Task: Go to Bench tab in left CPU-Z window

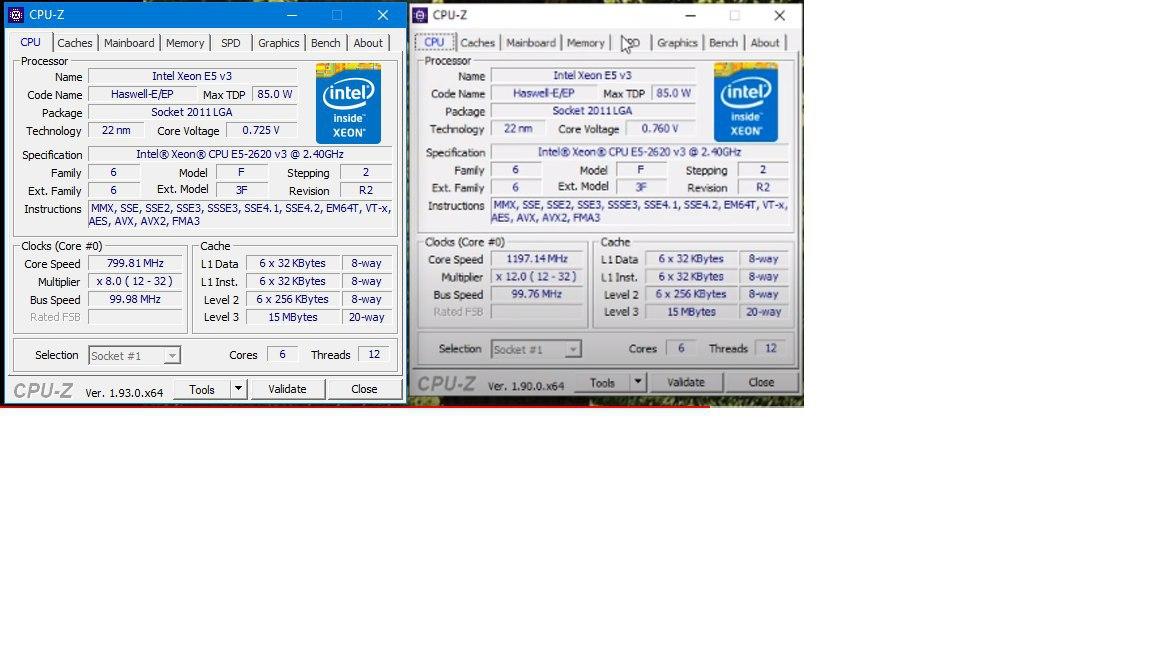Action: coord(325,43)
